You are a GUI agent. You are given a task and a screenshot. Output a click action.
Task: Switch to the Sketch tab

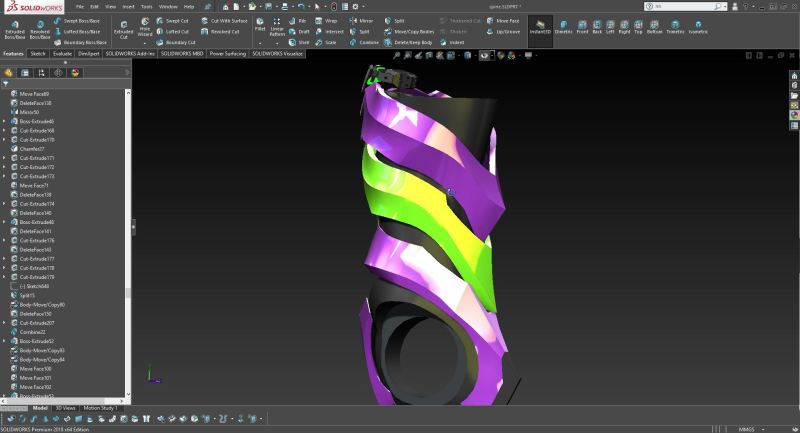pyautogui.click(x=38, y=54)
